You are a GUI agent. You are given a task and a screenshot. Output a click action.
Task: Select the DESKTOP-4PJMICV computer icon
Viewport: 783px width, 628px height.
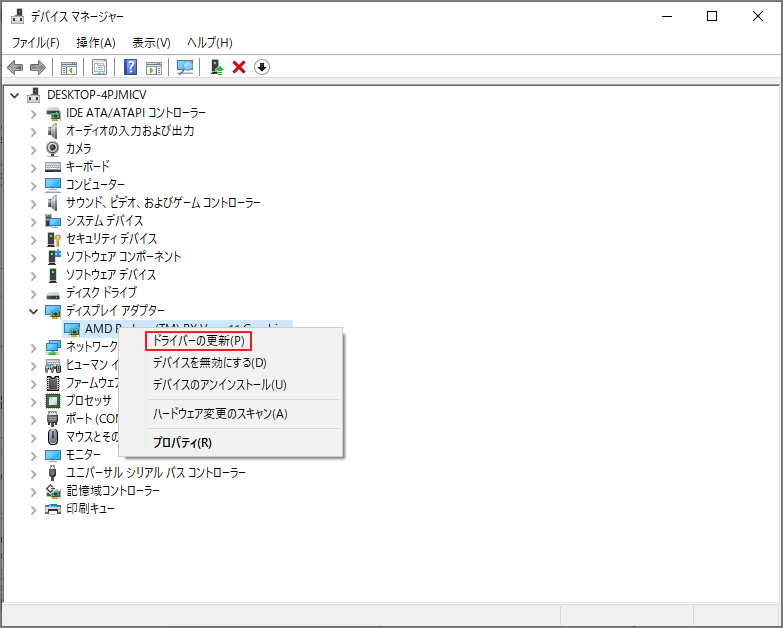34,95
